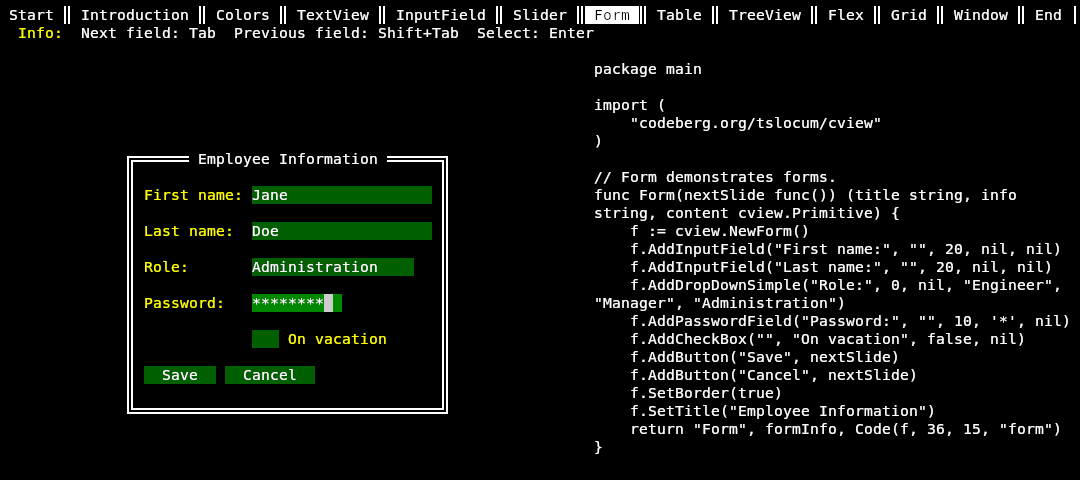Switch to the Start tab
This screenshot has height=480, width=1080.
pyautogui.click(x=31, y=15)
